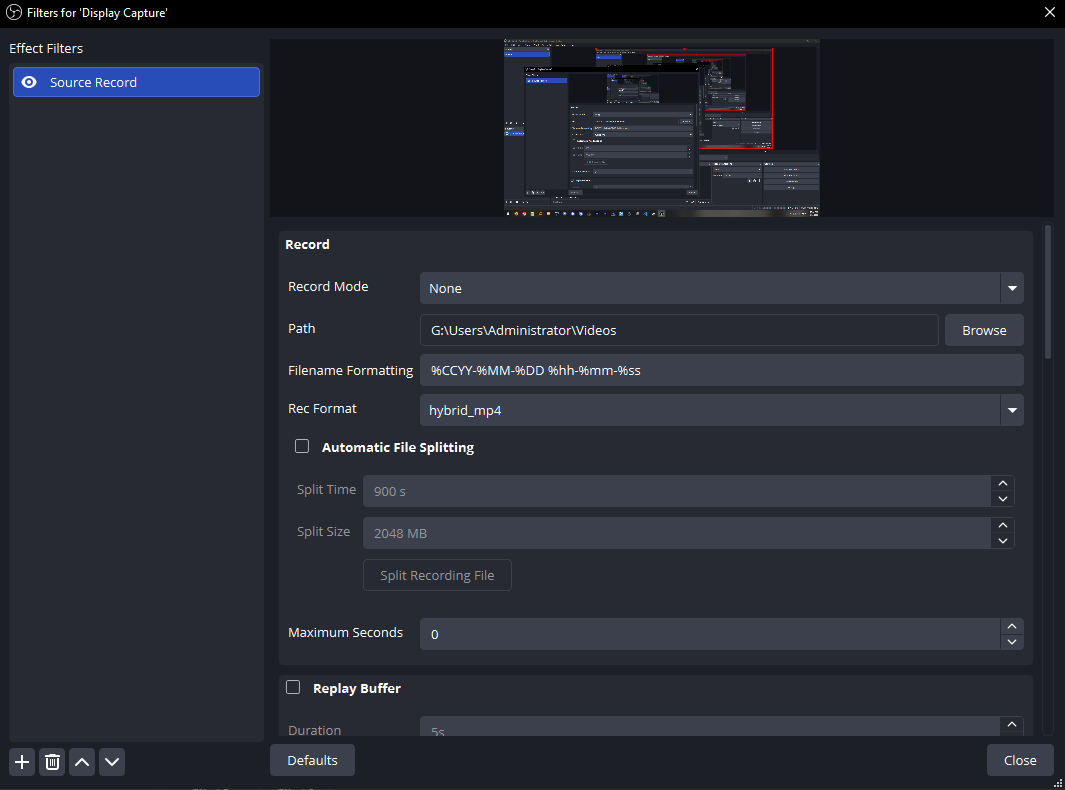Browse for a recording path
The height and width of the screenshot is (790, 1065).
point(984,330)
